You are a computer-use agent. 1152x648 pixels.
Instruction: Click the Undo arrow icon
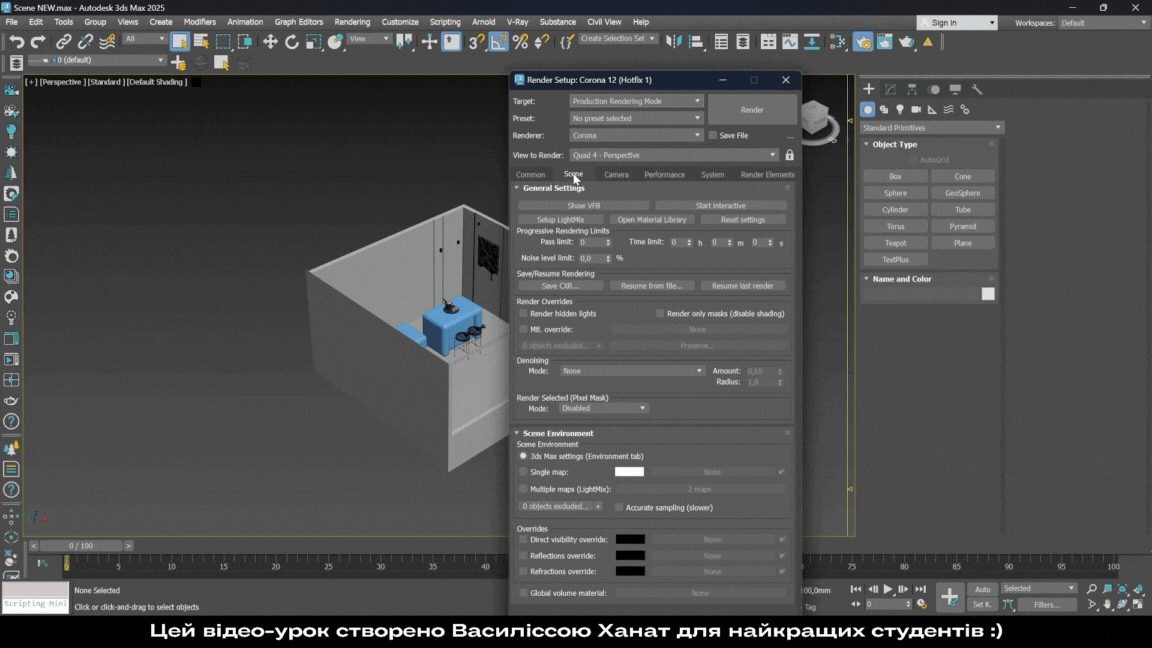[16, 42]
